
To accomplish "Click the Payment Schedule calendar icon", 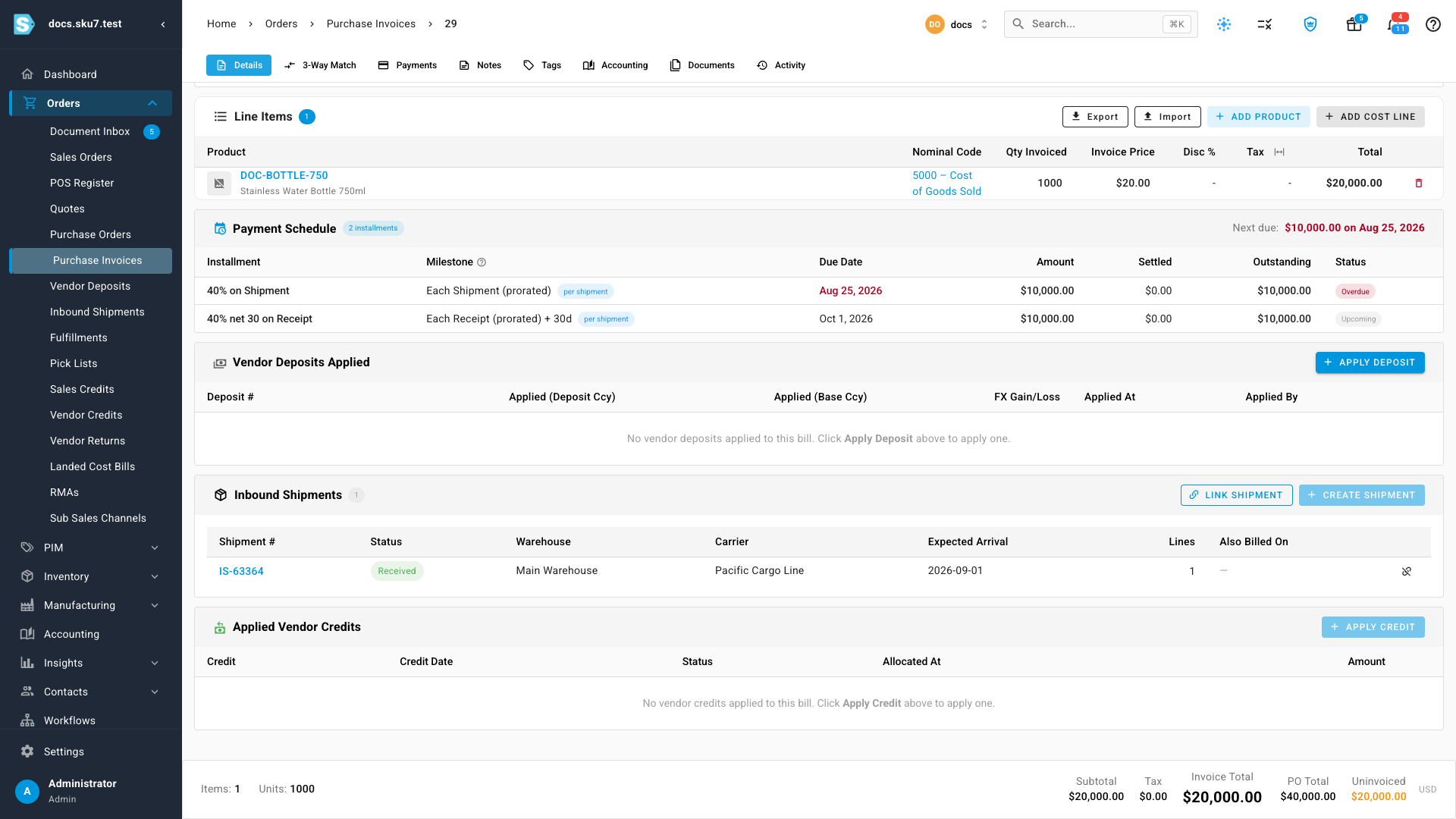I will [220, 229].
